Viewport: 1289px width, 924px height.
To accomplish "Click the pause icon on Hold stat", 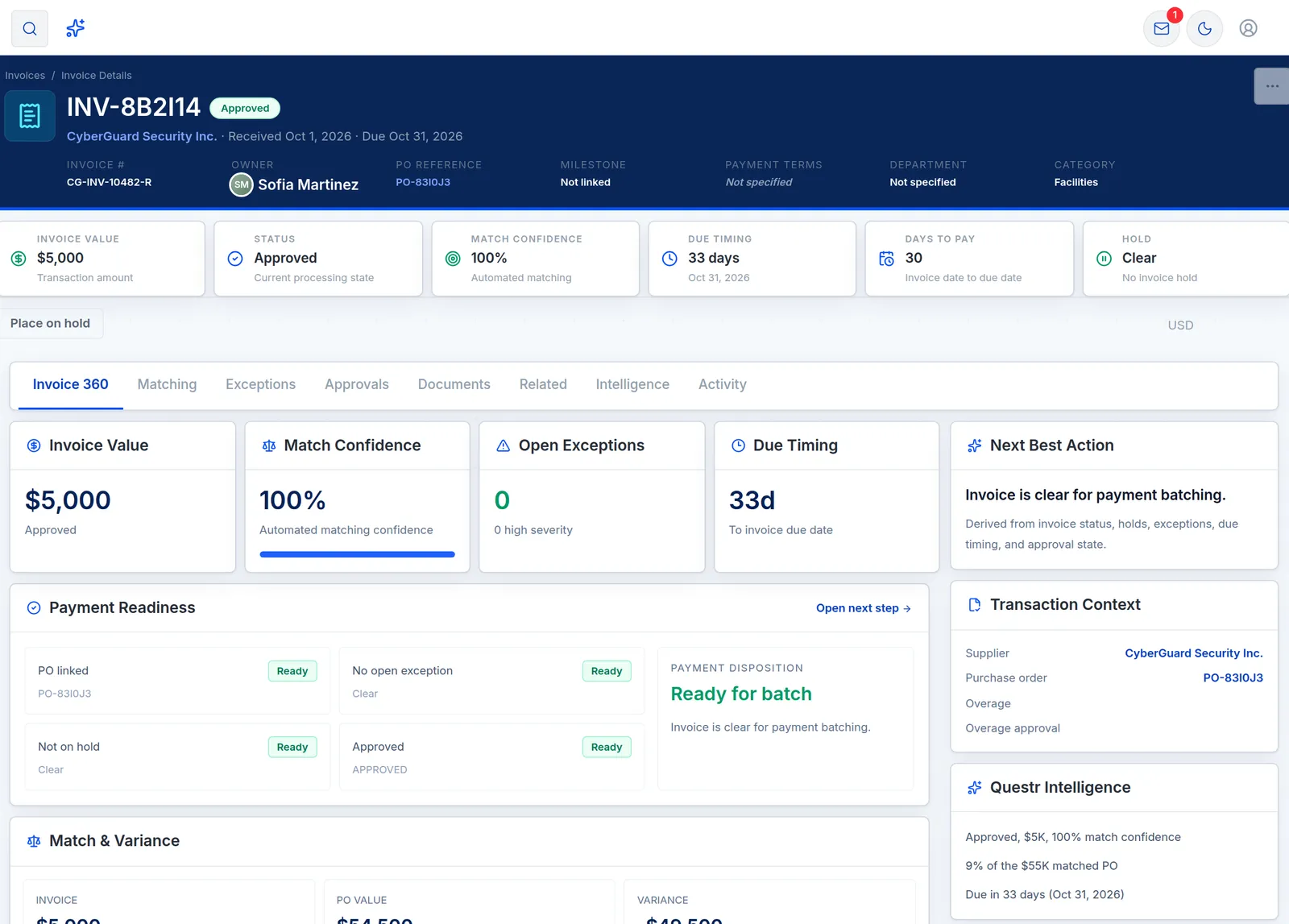I will pos(1104,259).
